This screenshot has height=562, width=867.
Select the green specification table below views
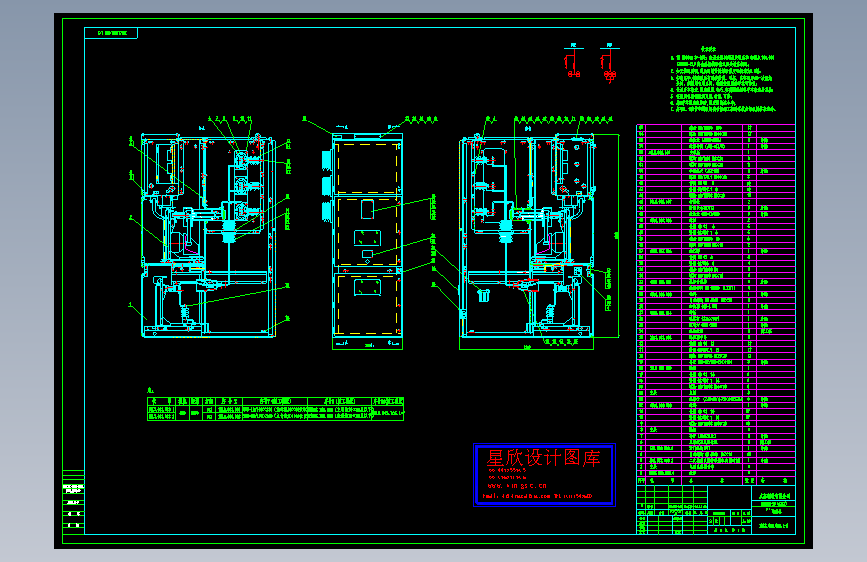275,409
